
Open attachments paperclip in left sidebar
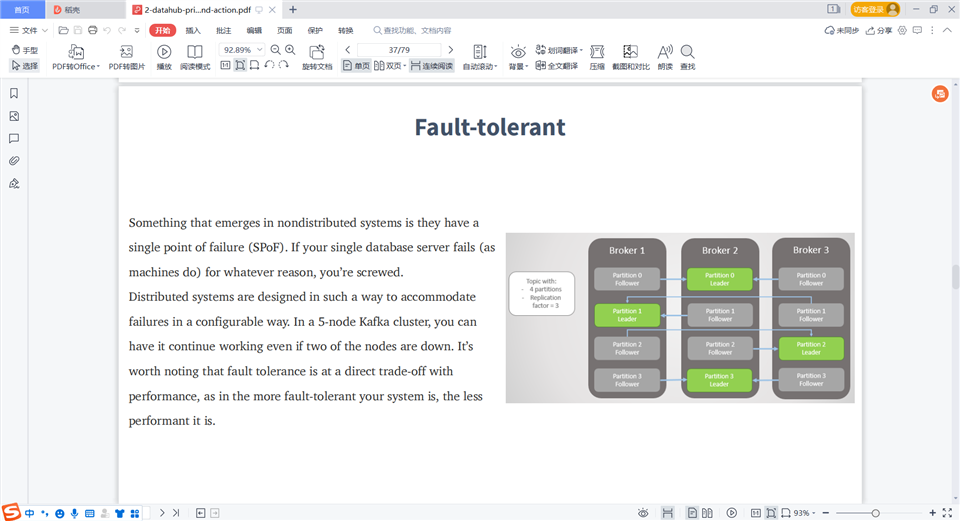14,160
